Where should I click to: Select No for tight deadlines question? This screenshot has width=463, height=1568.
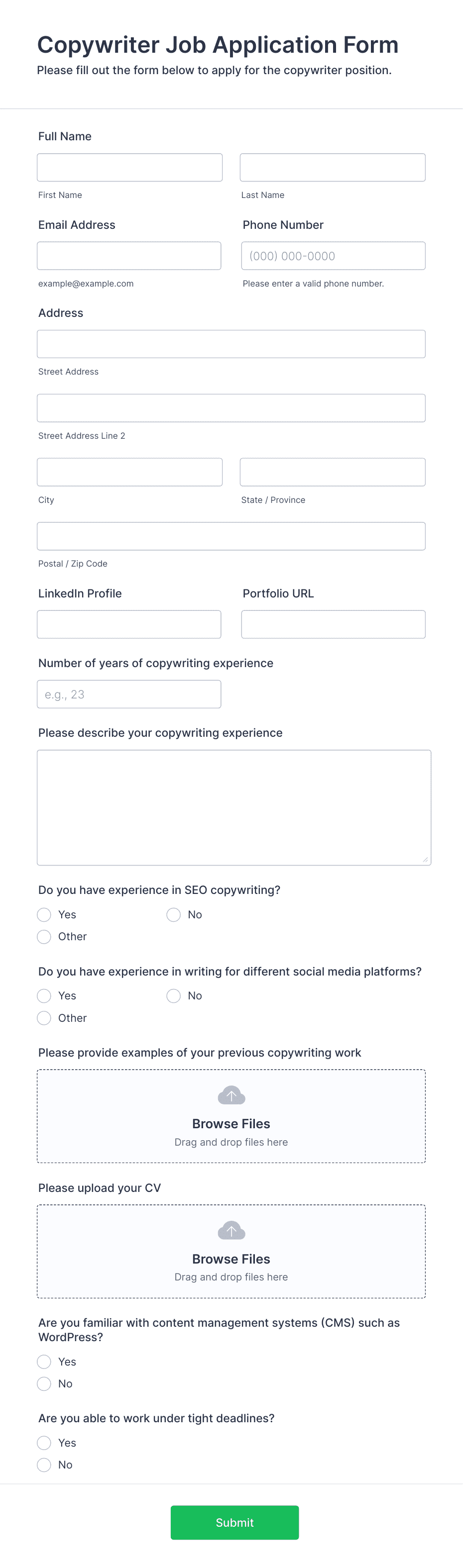[x=43, y=1465]
